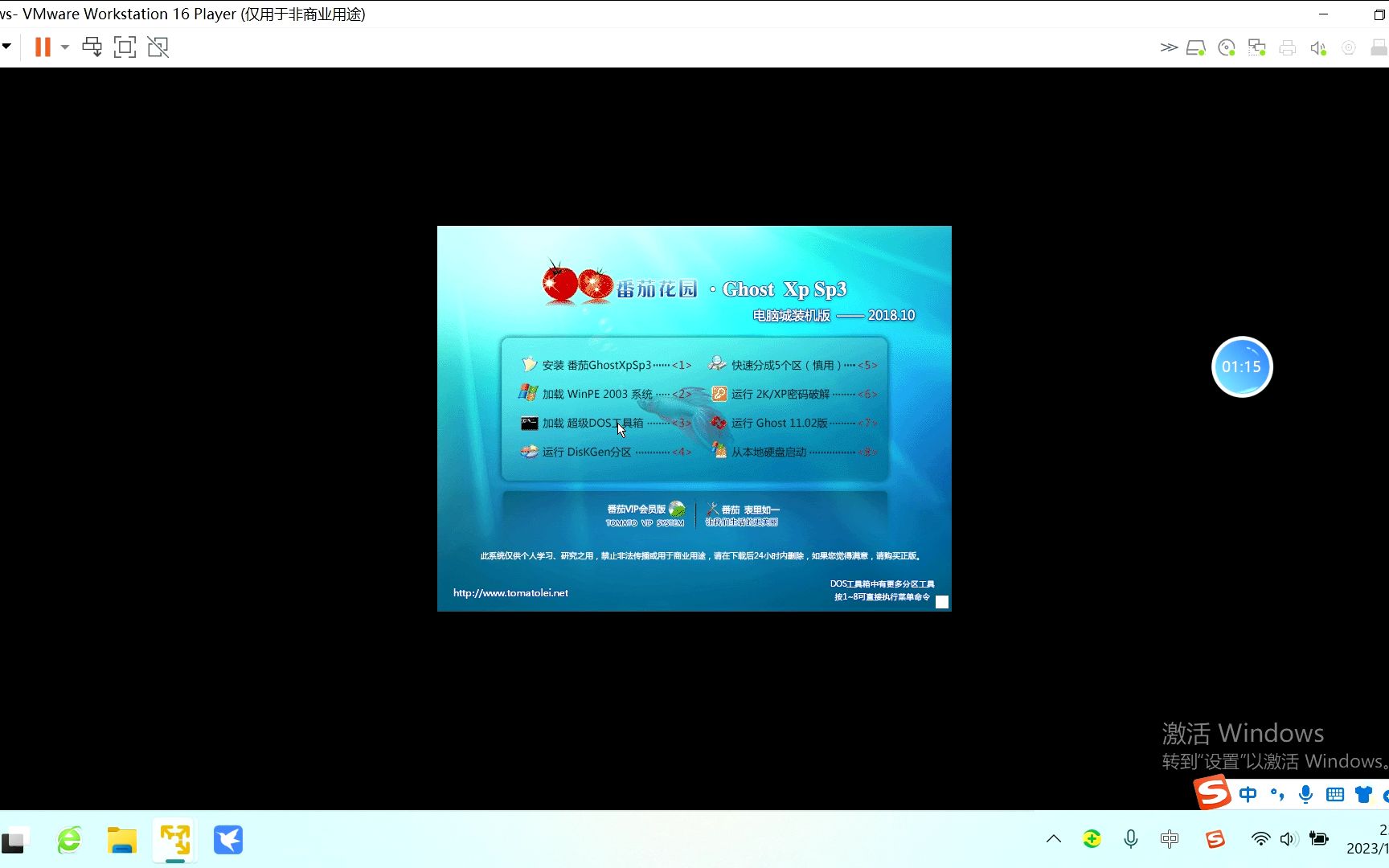The image size is (1389, 868).
Task: Toggle Unity mode icon
Action: click(x=158, y=47)
